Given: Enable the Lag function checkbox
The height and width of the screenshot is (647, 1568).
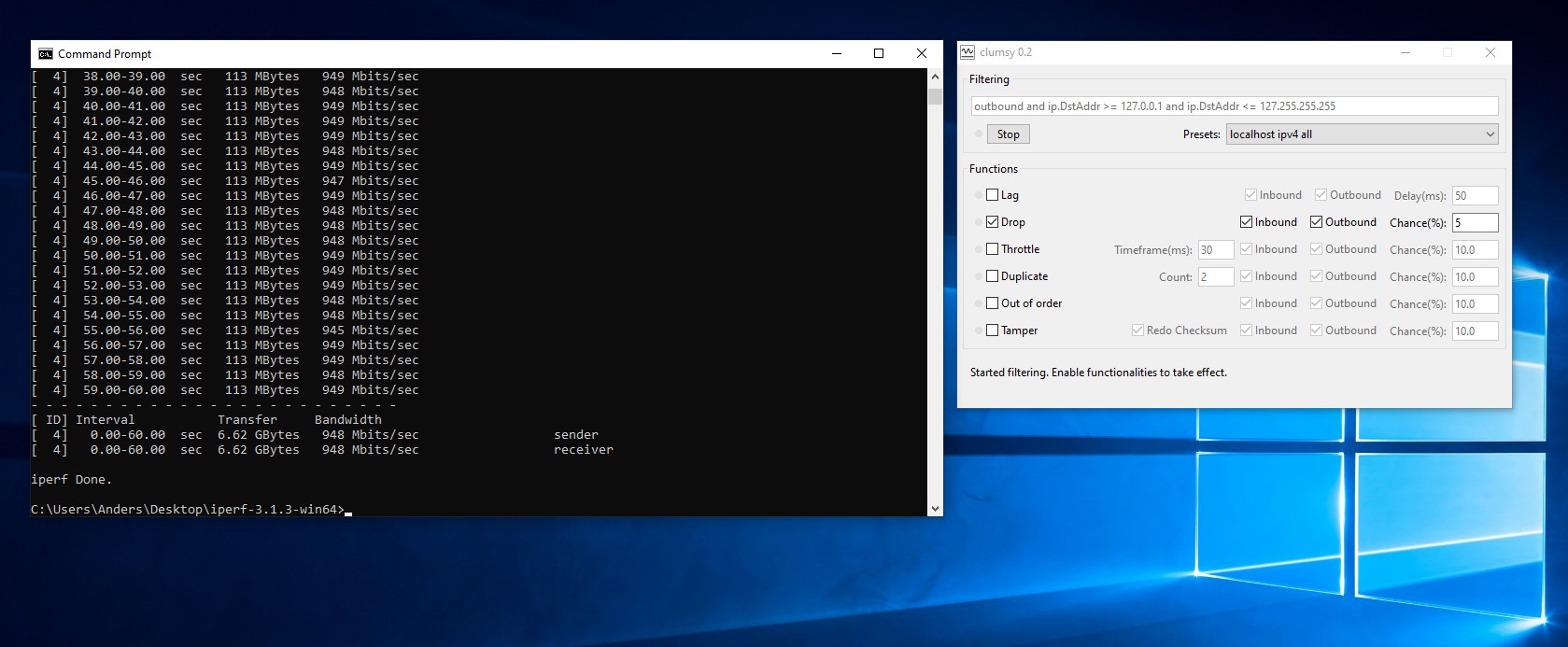Looking at the screenshot, I should [993, 195].
